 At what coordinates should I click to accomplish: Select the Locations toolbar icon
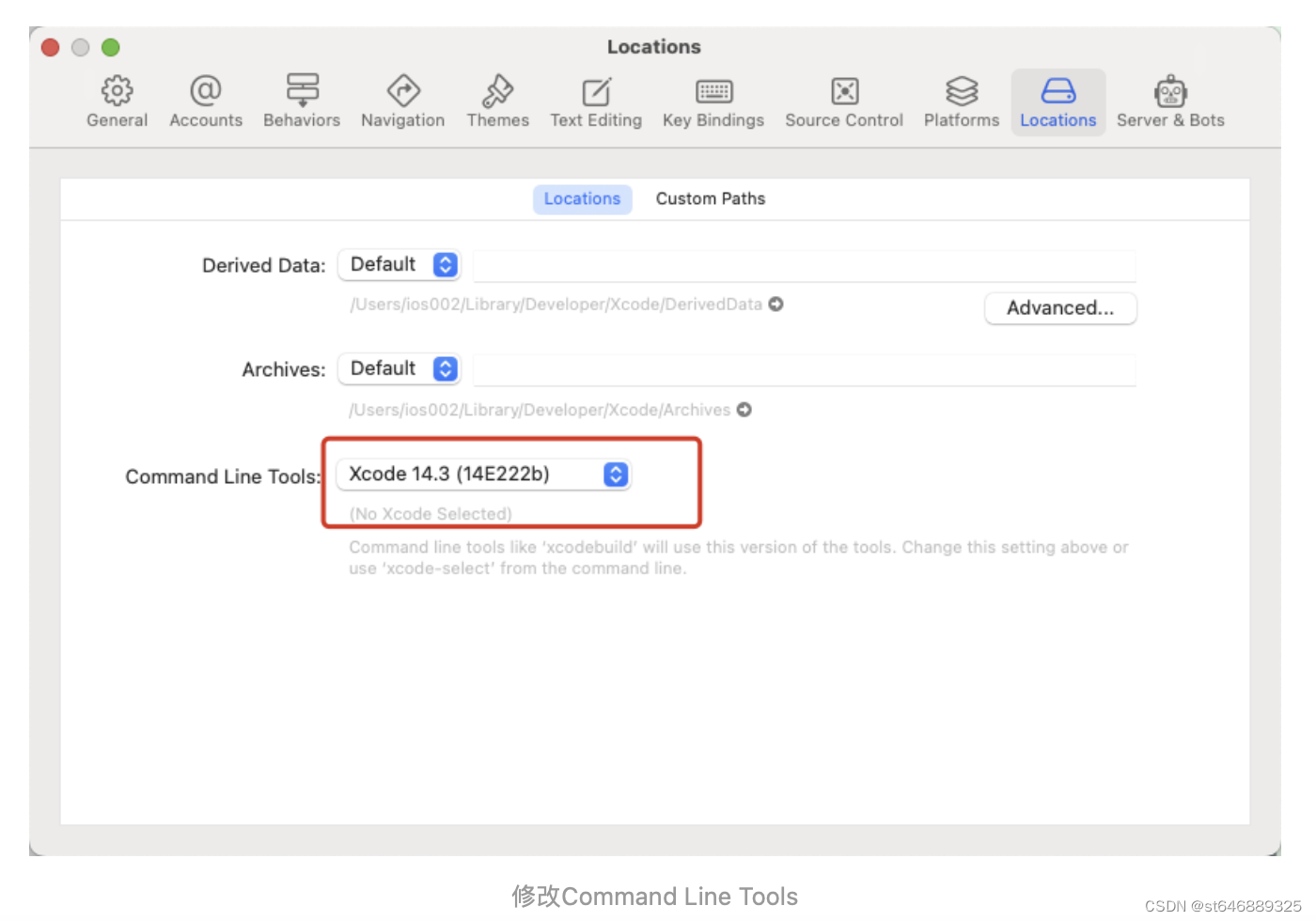point(1058,101)
